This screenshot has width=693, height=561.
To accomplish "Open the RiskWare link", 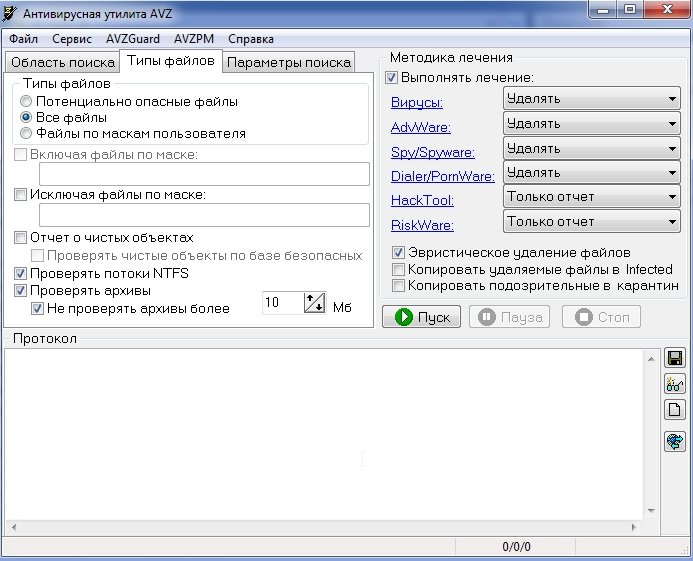I will coord(423,225).
